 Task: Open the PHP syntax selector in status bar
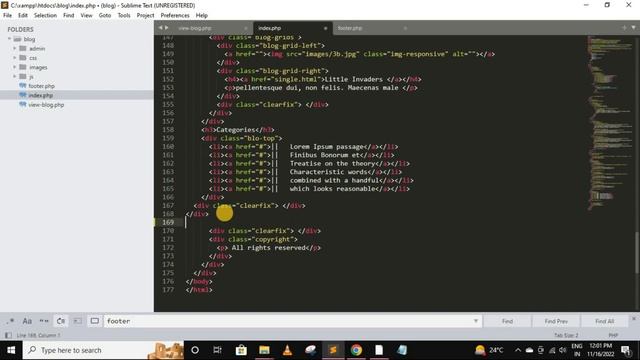(613, 335)
